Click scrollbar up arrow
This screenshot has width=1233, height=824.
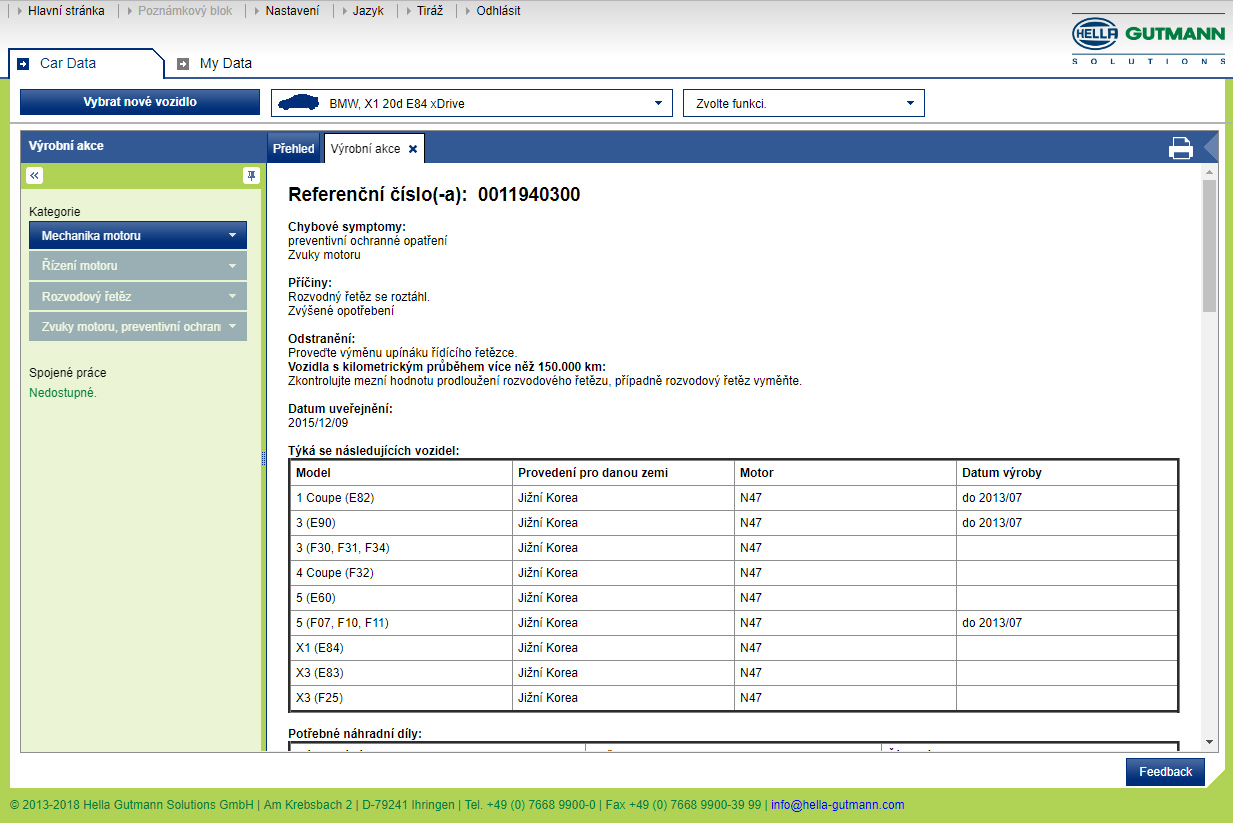pyautogui.click(x=1209, y=172)
